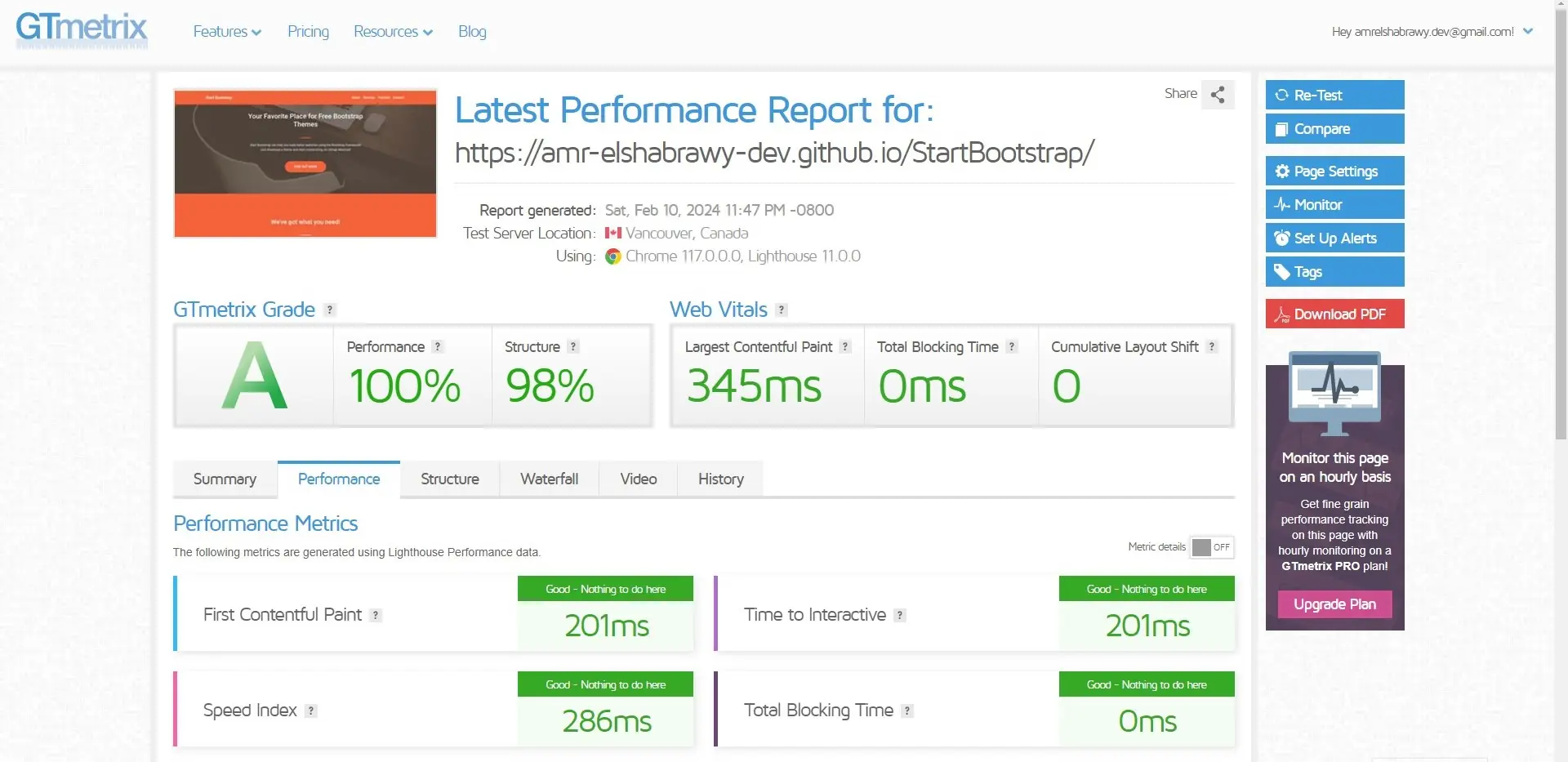Click the Compare button

point(1334,128)
